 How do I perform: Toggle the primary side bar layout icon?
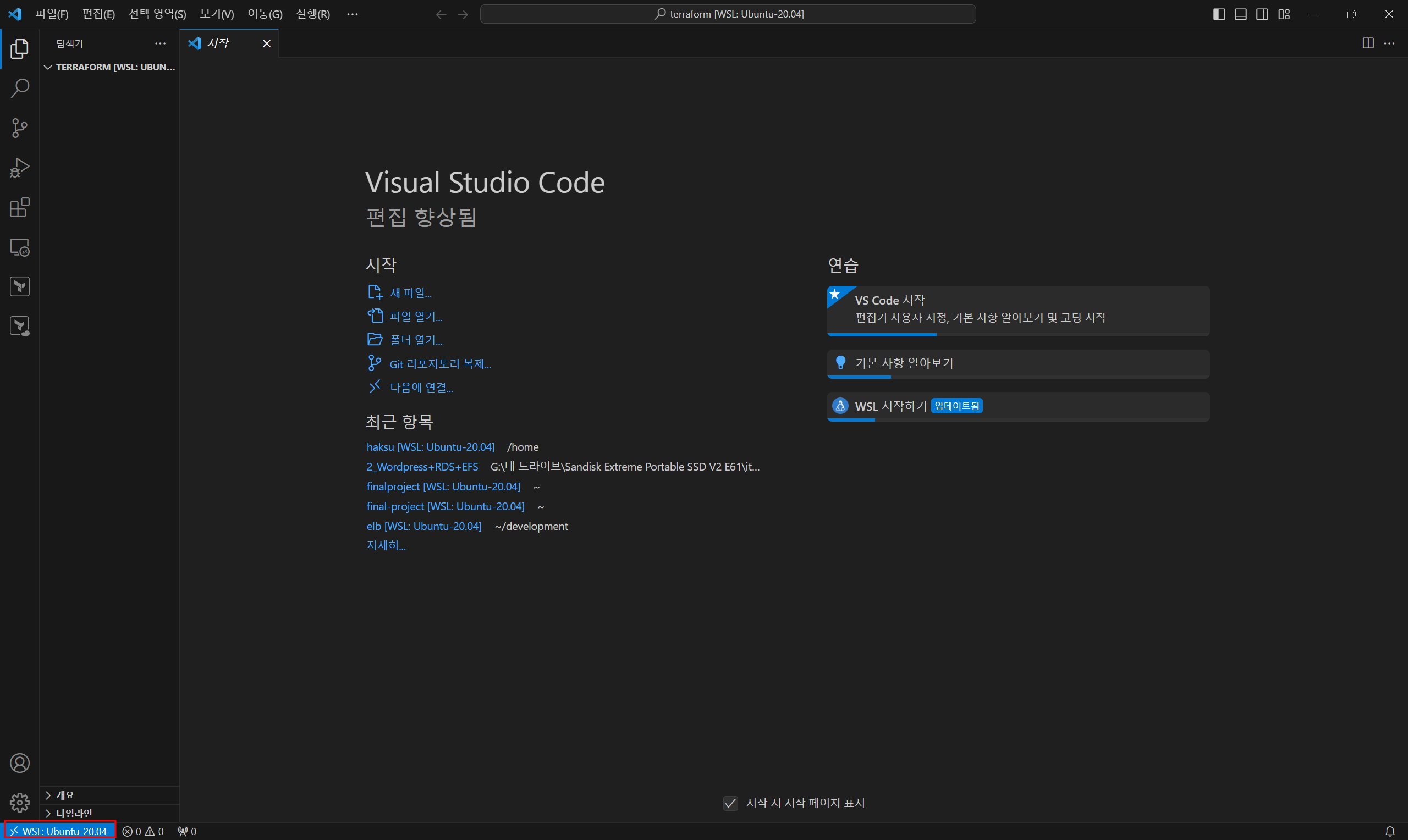(x=1219, y=14)
